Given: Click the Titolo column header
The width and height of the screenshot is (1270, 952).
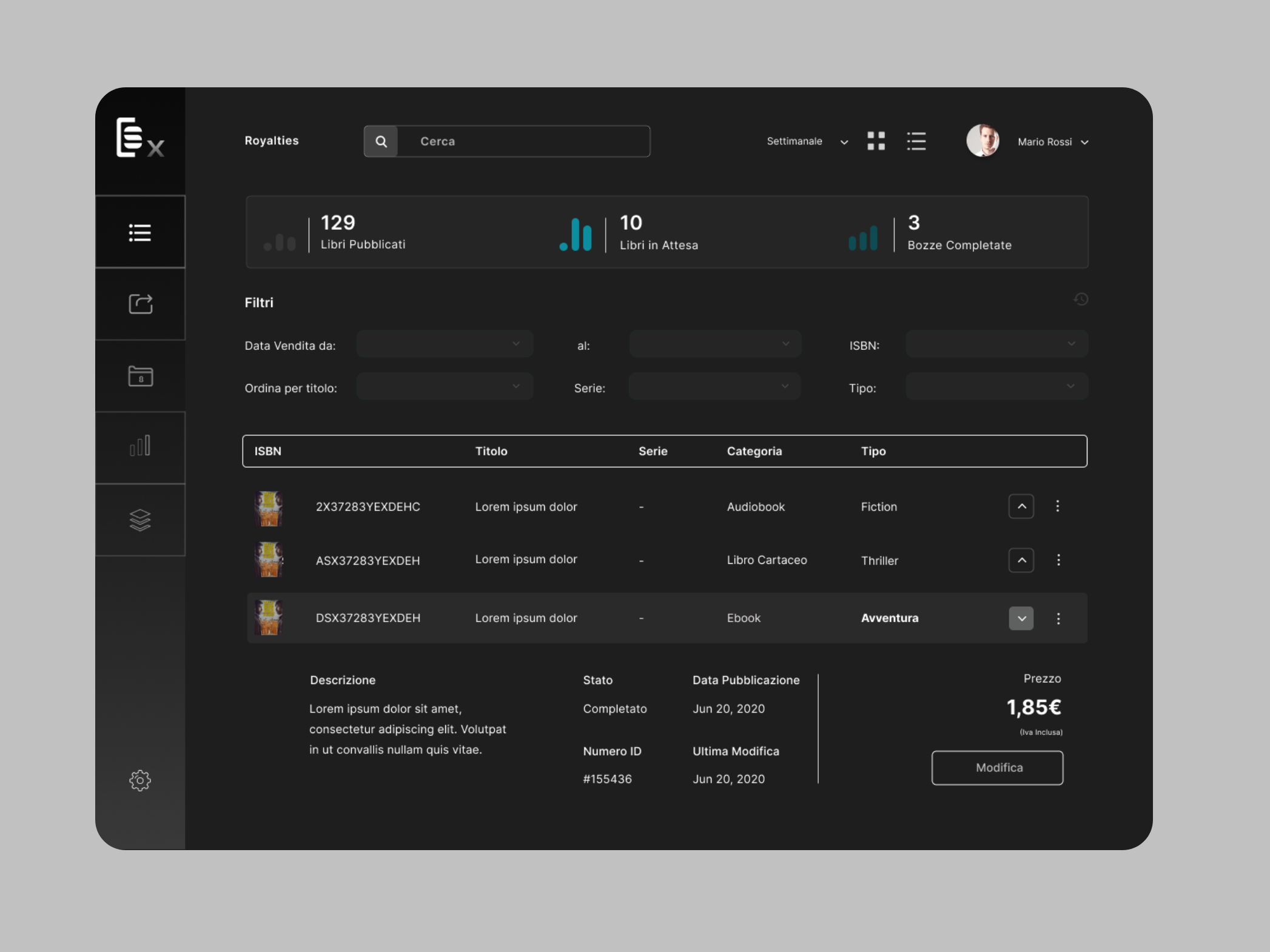Looking at the screenshot, I should click(x=491, y=451).
